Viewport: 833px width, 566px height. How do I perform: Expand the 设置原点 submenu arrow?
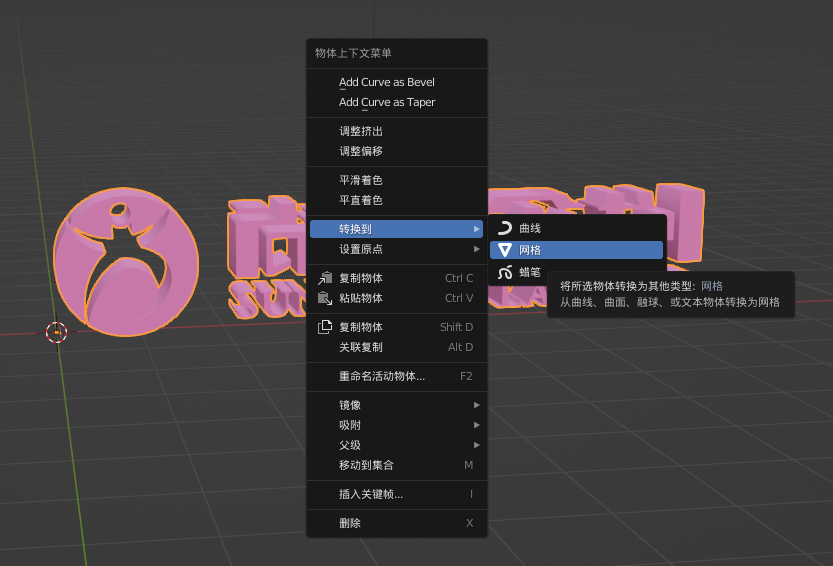[x=477, y=249]
